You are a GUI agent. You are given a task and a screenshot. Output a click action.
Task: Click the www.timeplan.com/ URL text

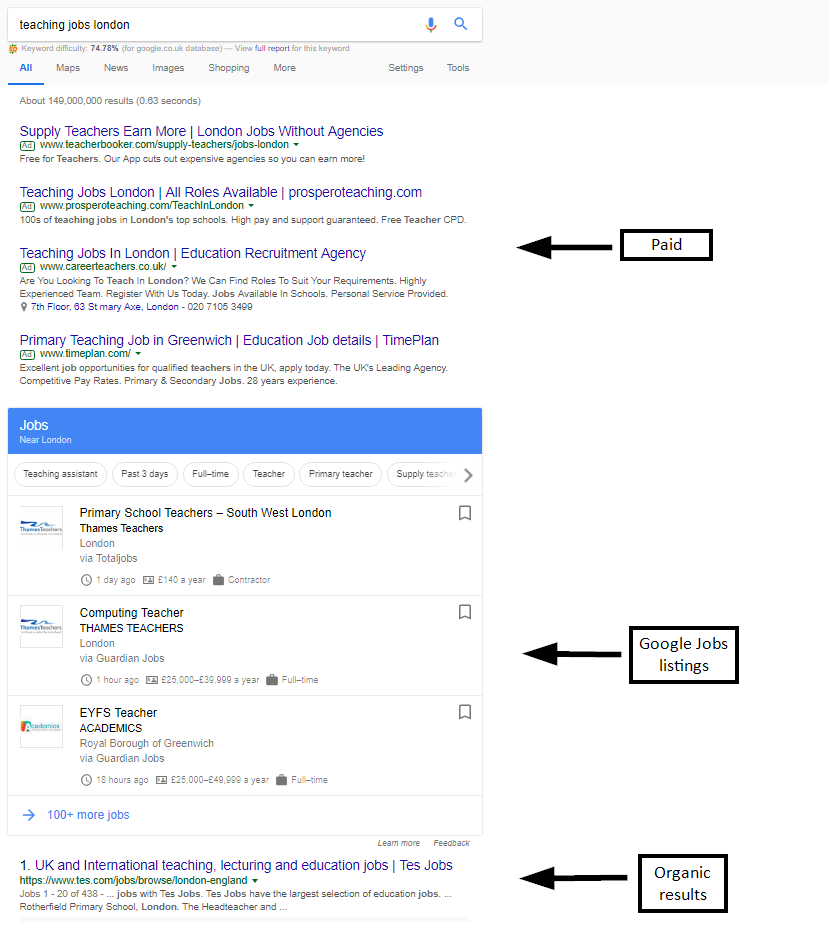(x=86, y=354)
